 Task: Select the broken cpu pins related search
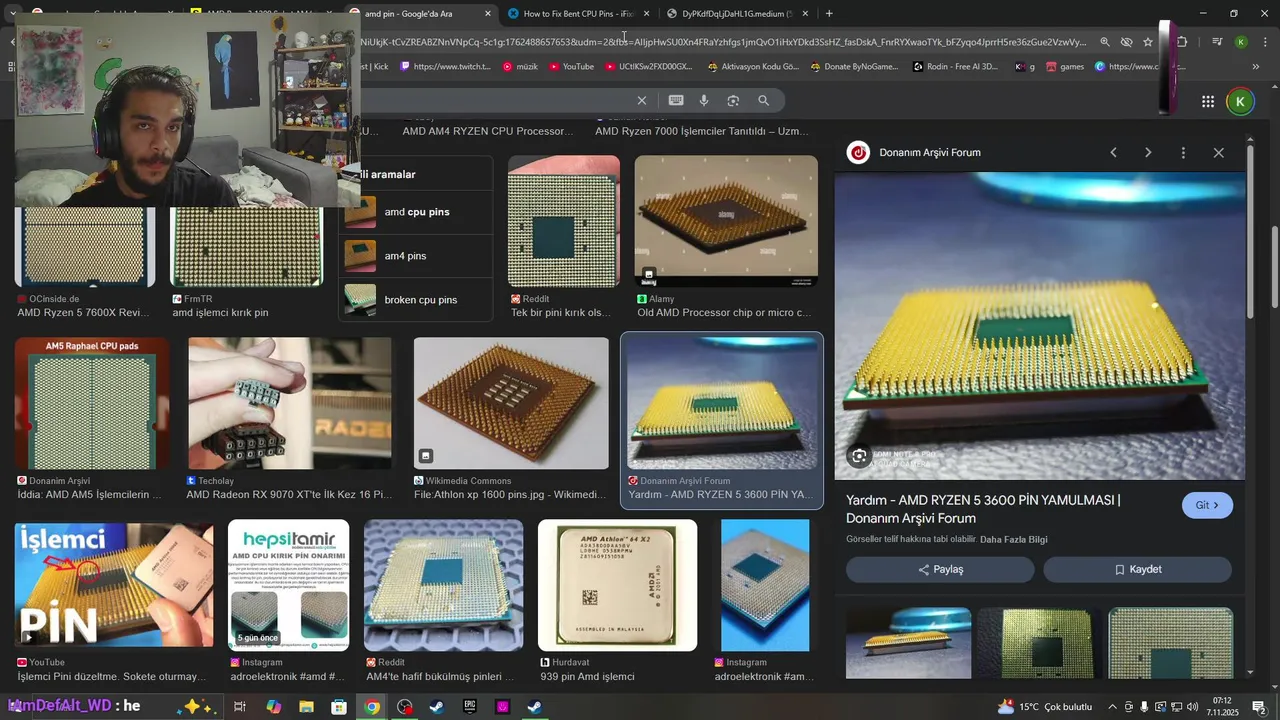pos(416,300)
